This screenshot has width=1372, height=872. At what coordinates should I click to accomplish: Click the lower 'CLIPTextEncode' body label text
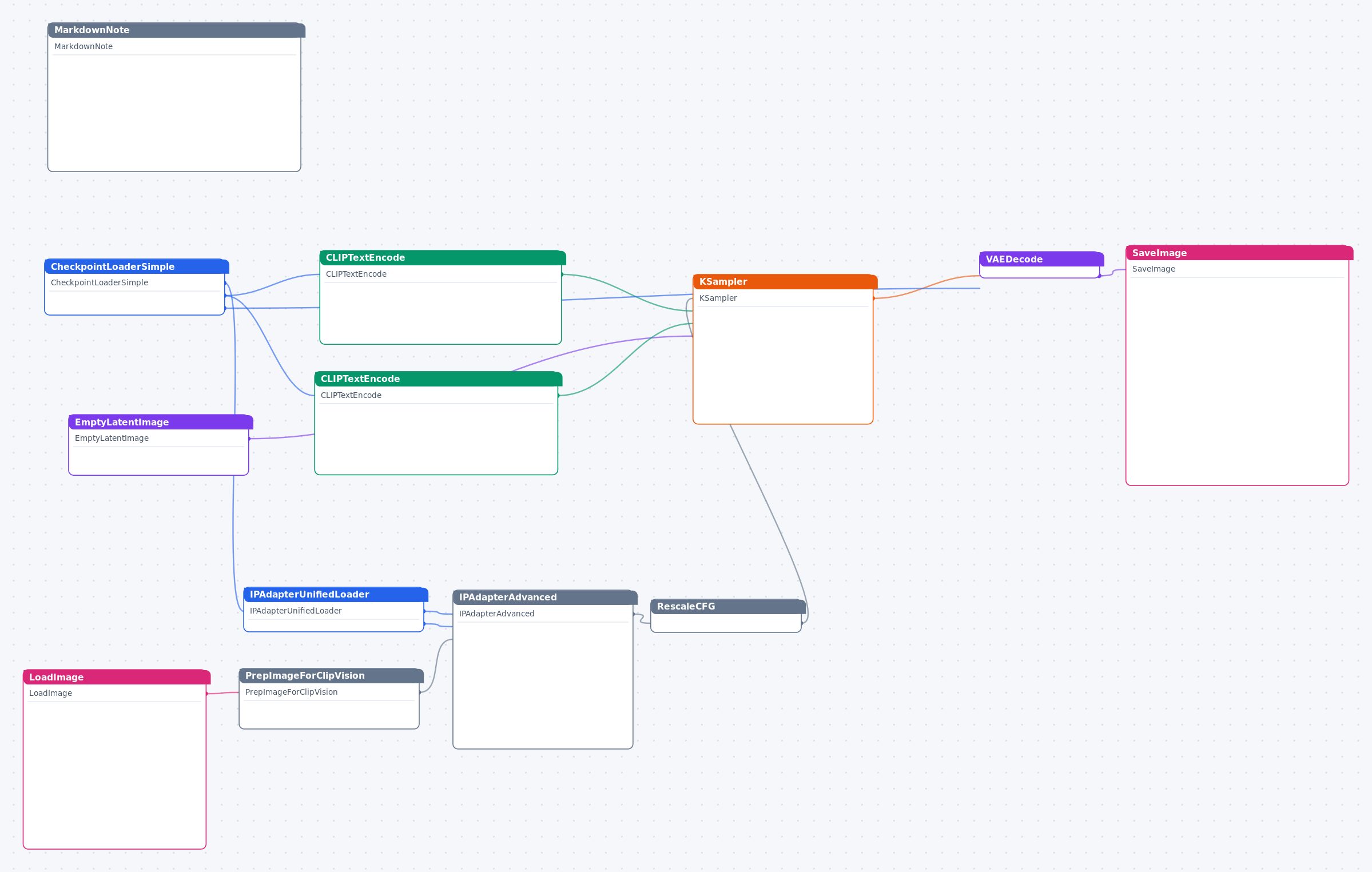[351, 396]
